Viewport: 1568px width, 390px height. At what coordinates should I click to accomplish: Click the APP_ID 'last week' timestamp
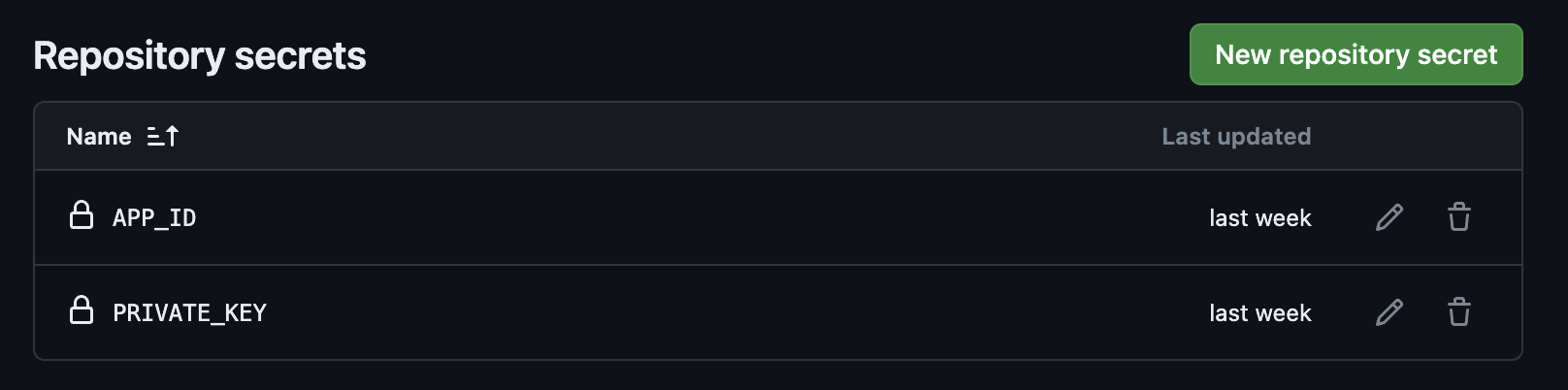click(x=1259, y=218)
